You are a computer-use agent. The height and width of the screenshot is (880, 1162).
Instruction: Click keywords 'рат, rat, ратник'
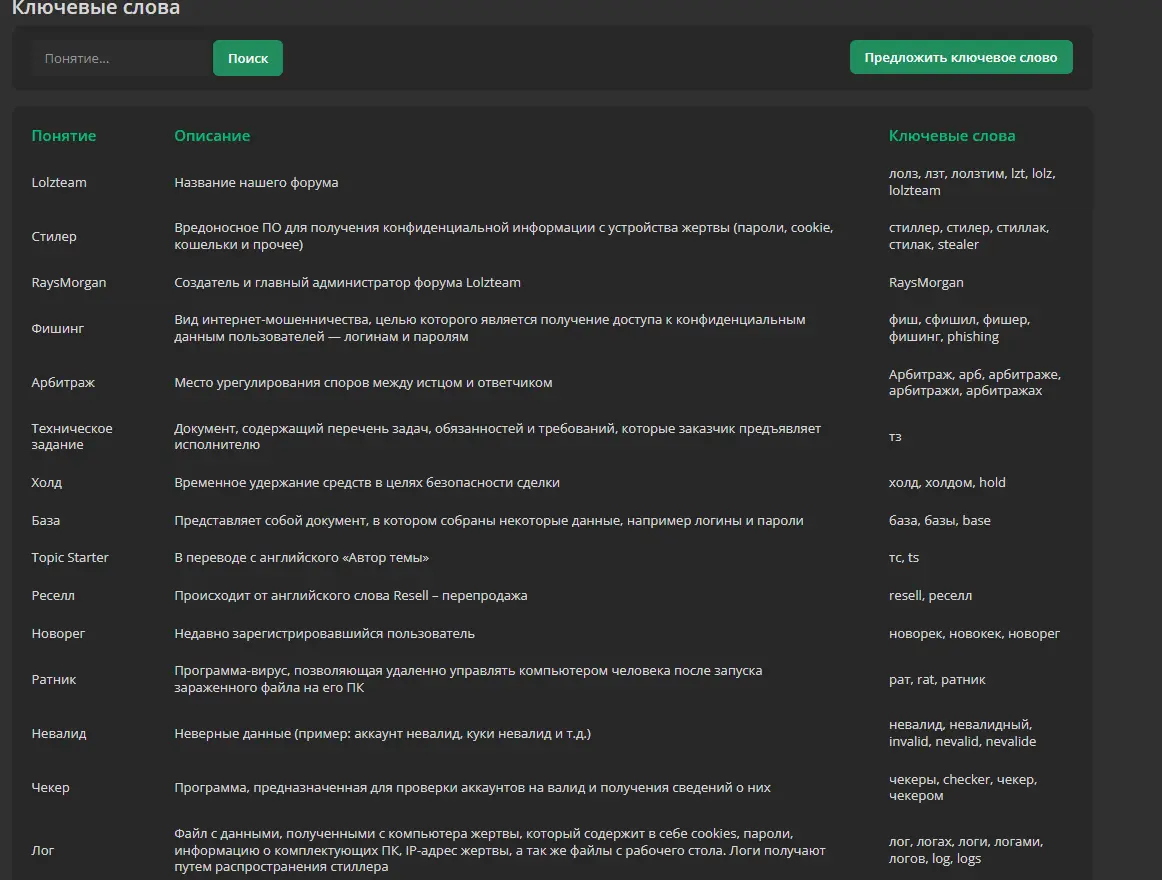click(937, 680)
